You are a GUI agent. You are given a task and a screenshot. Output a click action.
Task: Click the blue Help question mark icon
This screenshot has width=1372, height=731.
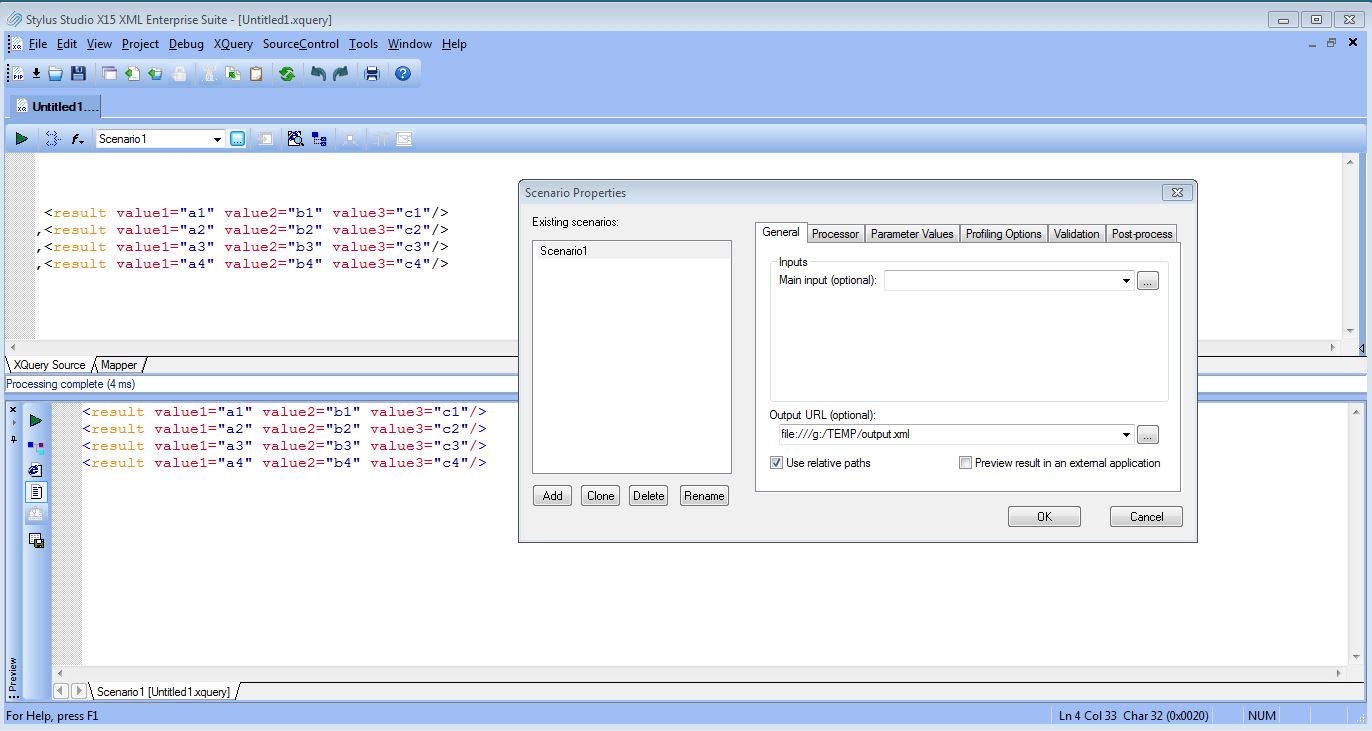point(403,74)
